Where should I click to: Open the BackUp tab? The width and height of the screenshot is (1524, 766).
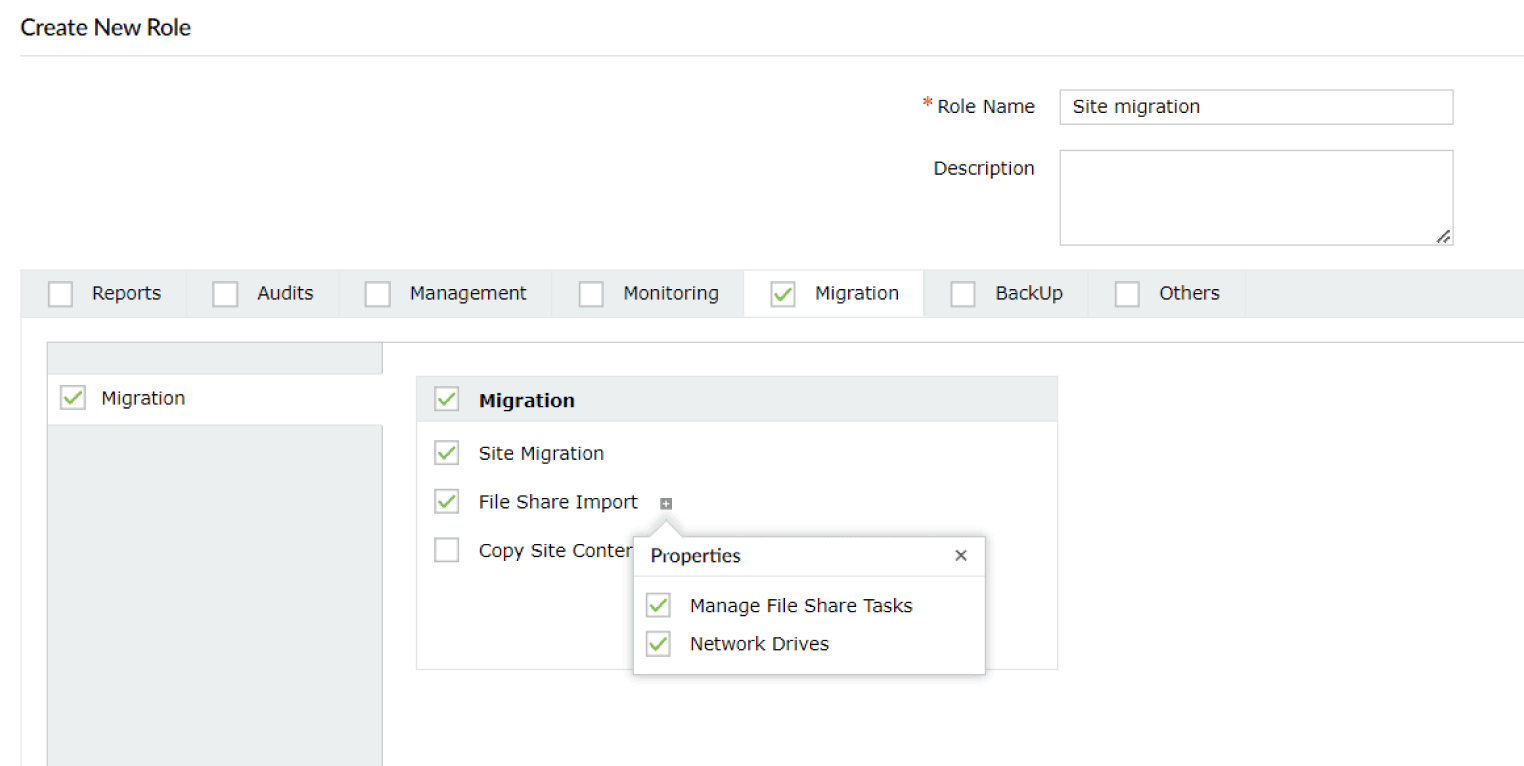(x=1028, y=294)
